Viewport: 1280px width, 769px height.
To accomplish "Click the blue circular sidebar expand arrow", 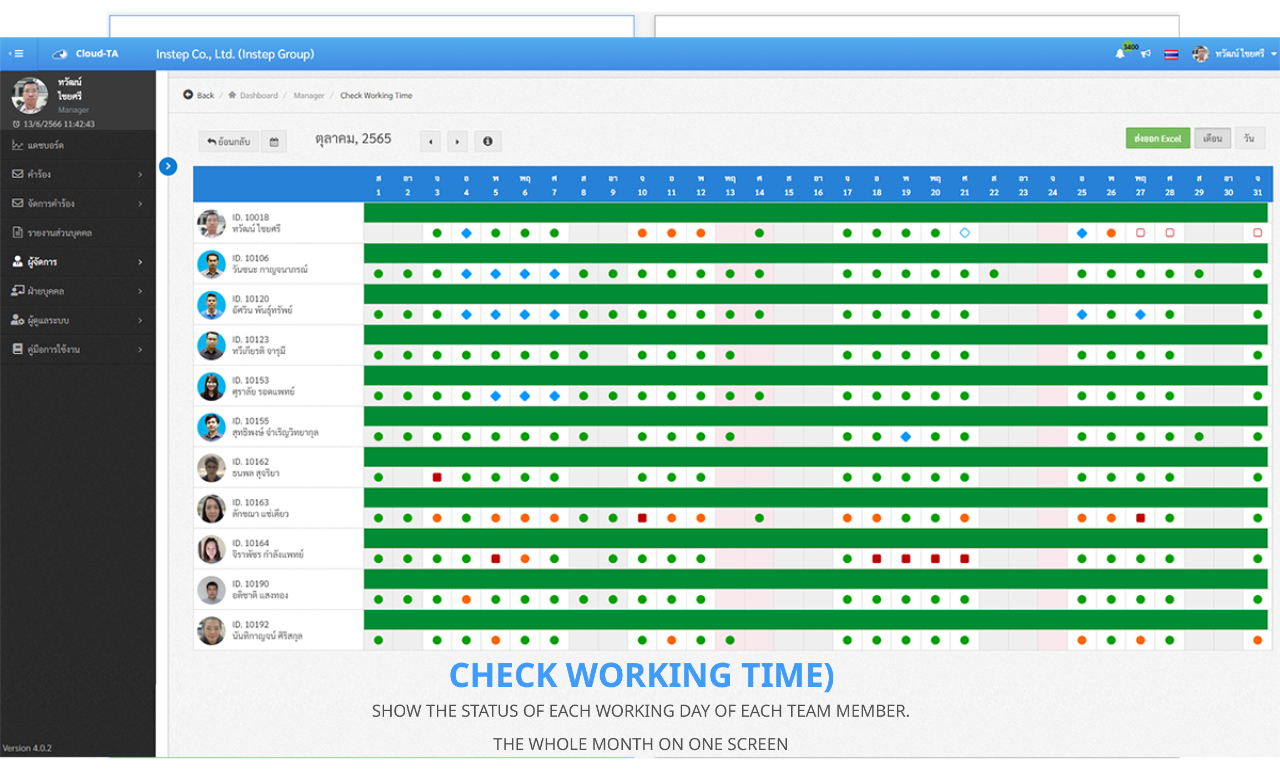I will (x=168, y=166).
